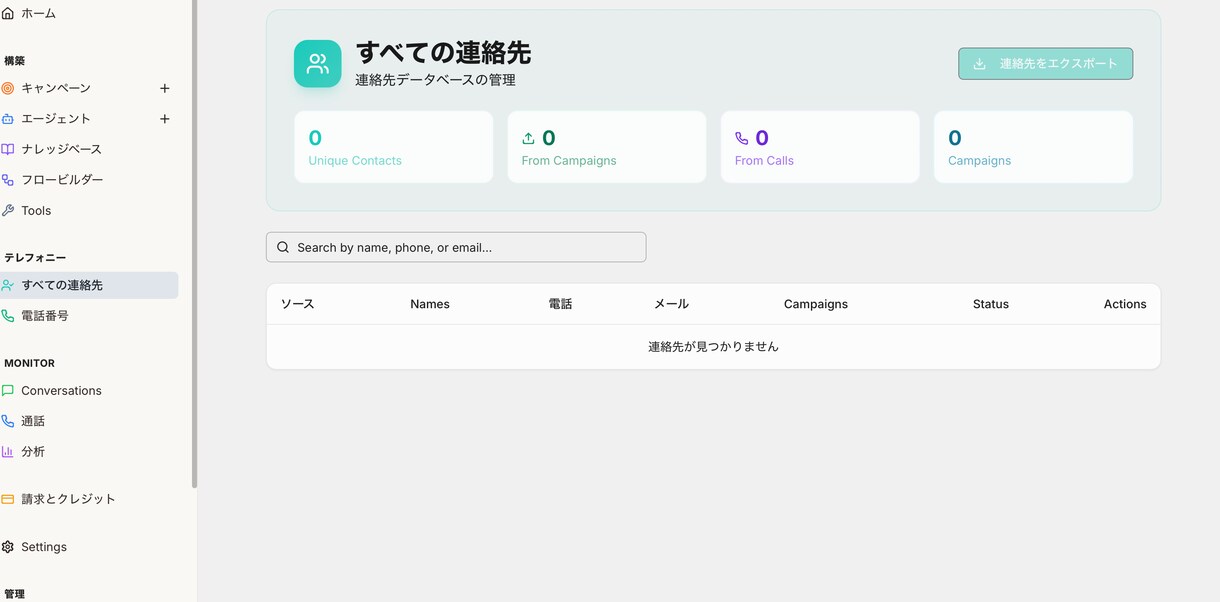Viewport: 1220px width, 602px height.
Task: Click the 構築 section heading
Action: click(x=14, y=61)
